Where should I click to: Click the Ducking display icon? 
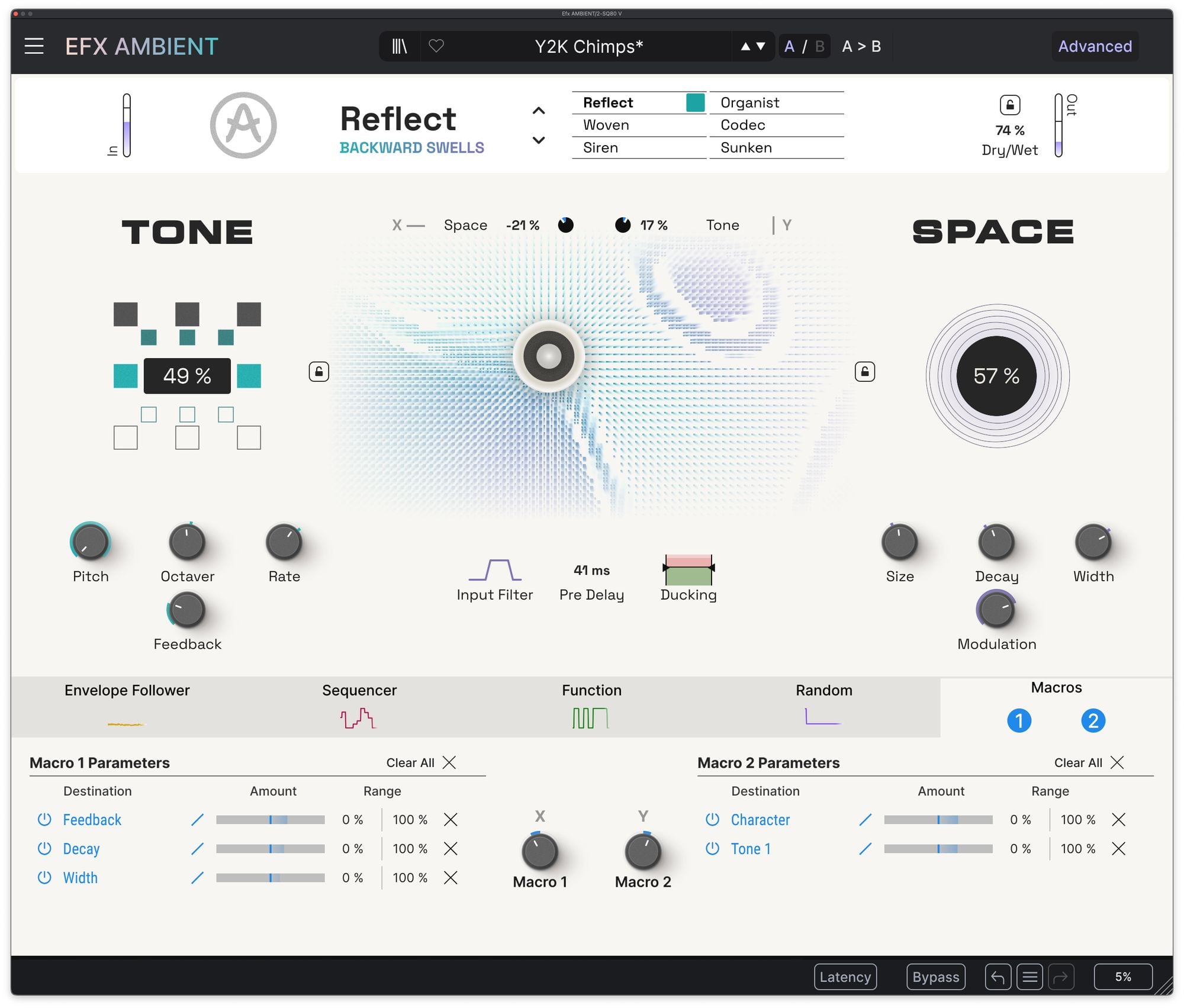coord(688,570)
